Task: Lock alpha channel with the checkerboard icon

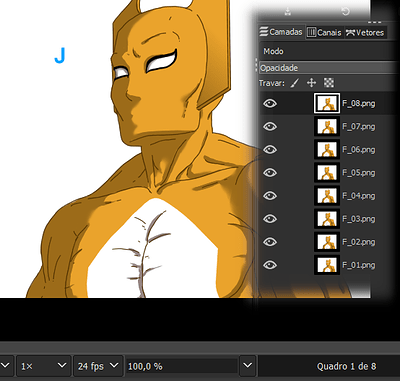Action: [x=329, y=83]
